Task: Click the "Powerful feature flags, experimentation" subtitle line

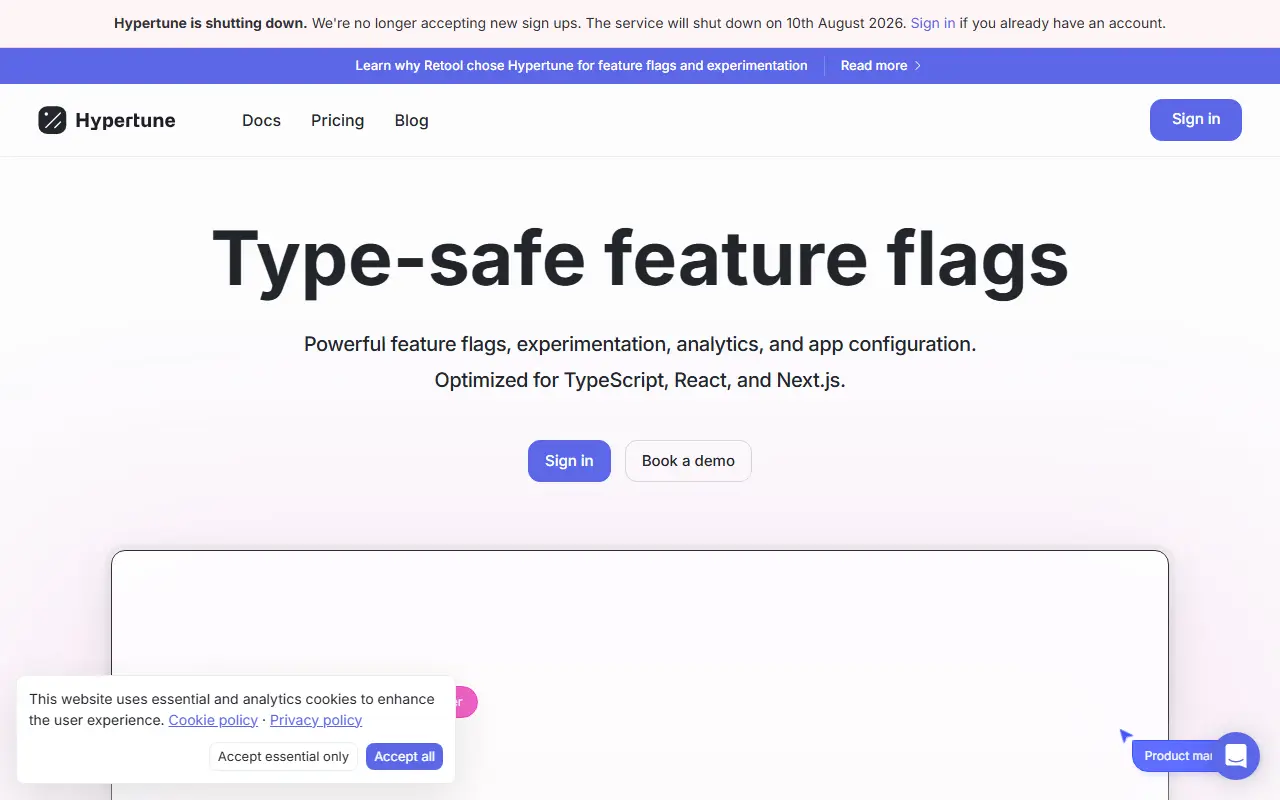Action: click(640, 344)
